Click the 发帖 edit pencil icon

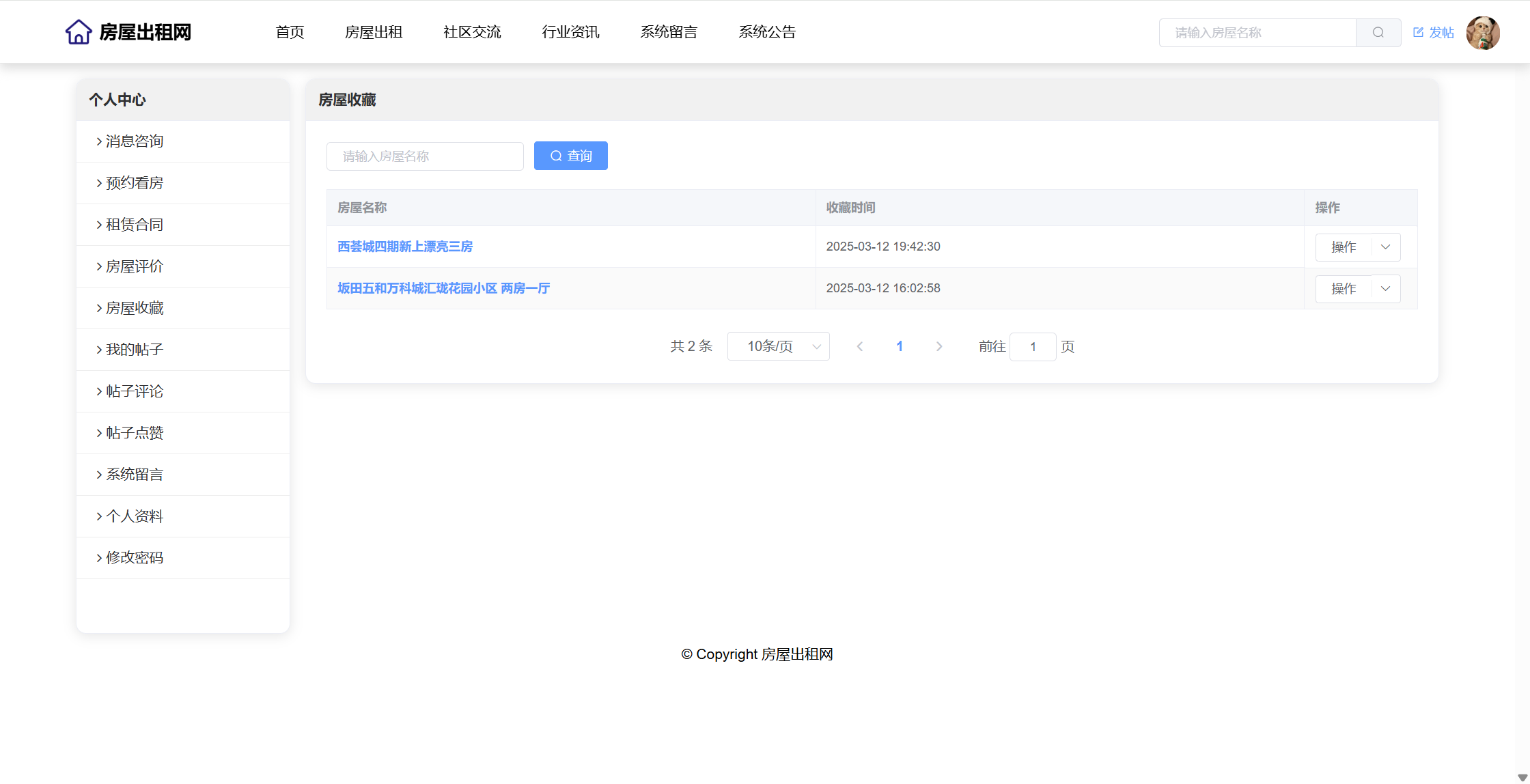click(x=1418, y=32)
